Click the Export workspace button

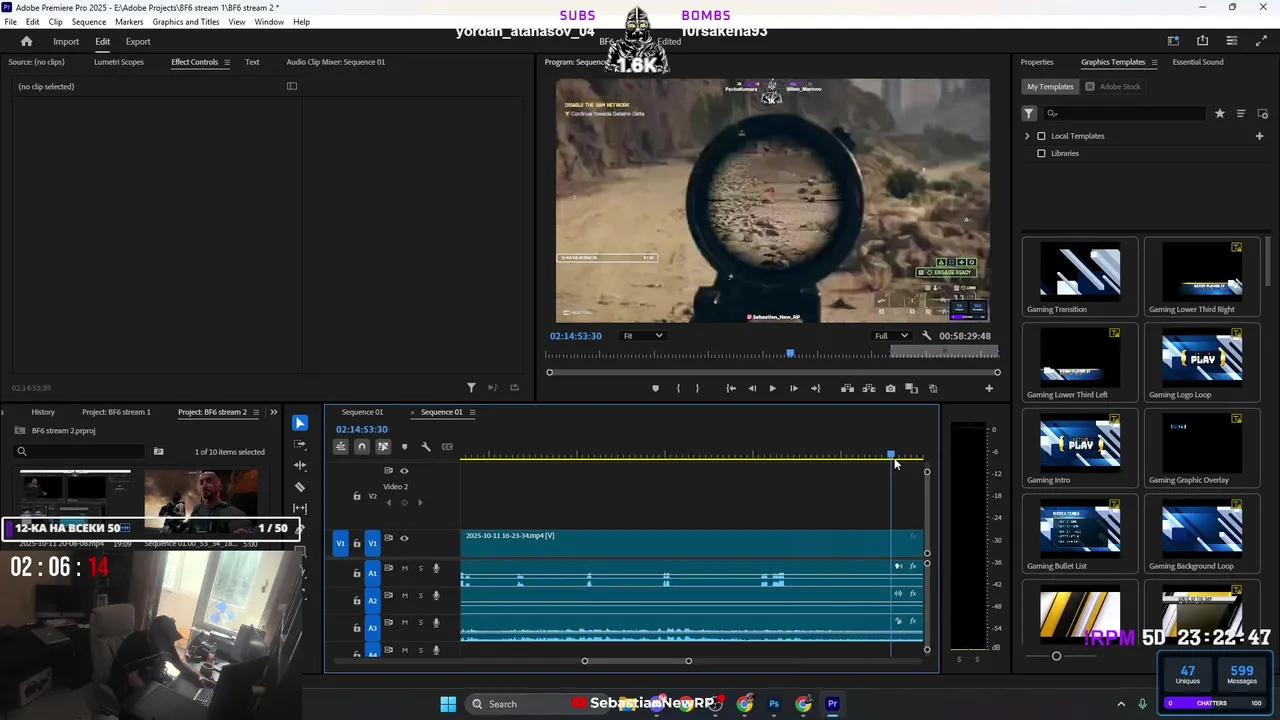point(138,42)
